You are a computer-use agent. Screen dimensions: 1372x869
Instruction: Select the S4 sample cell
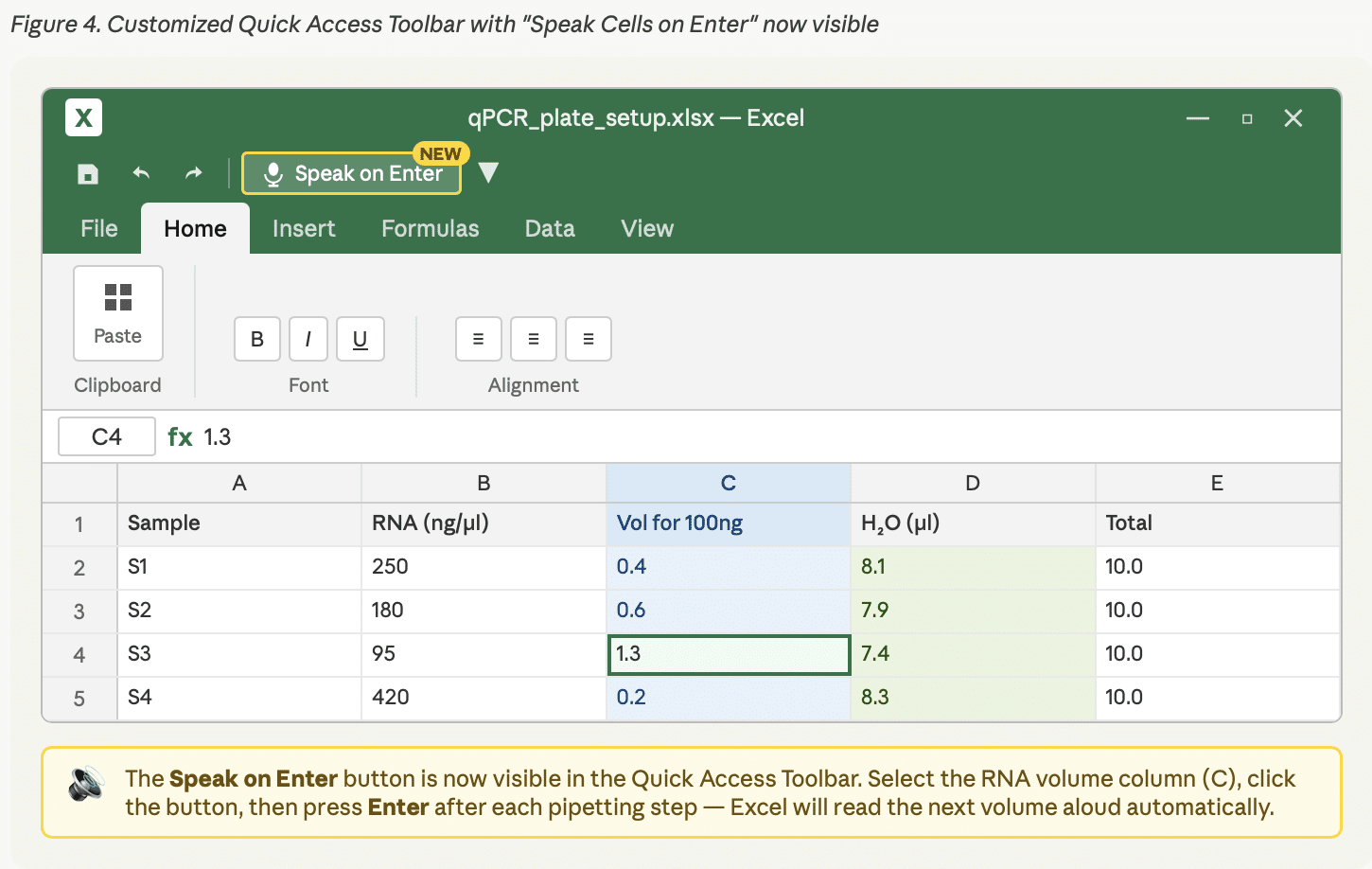[x=239, y=698]
